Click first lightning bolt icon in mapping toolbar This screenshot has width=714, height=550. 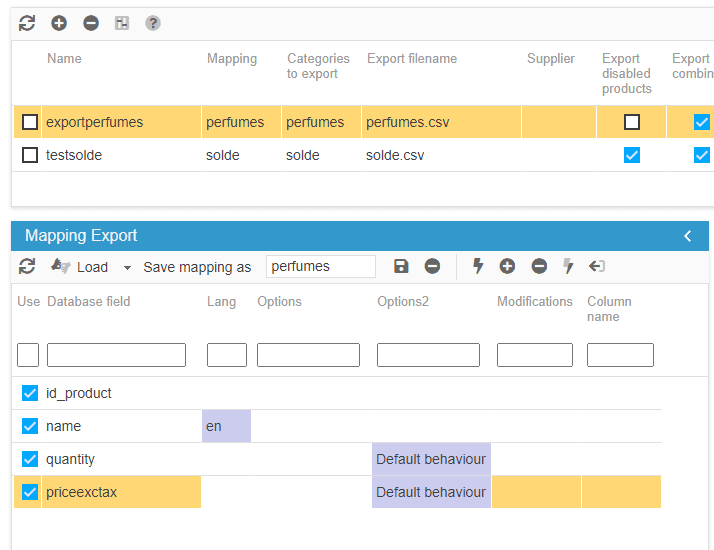click(x=478, y=266)
